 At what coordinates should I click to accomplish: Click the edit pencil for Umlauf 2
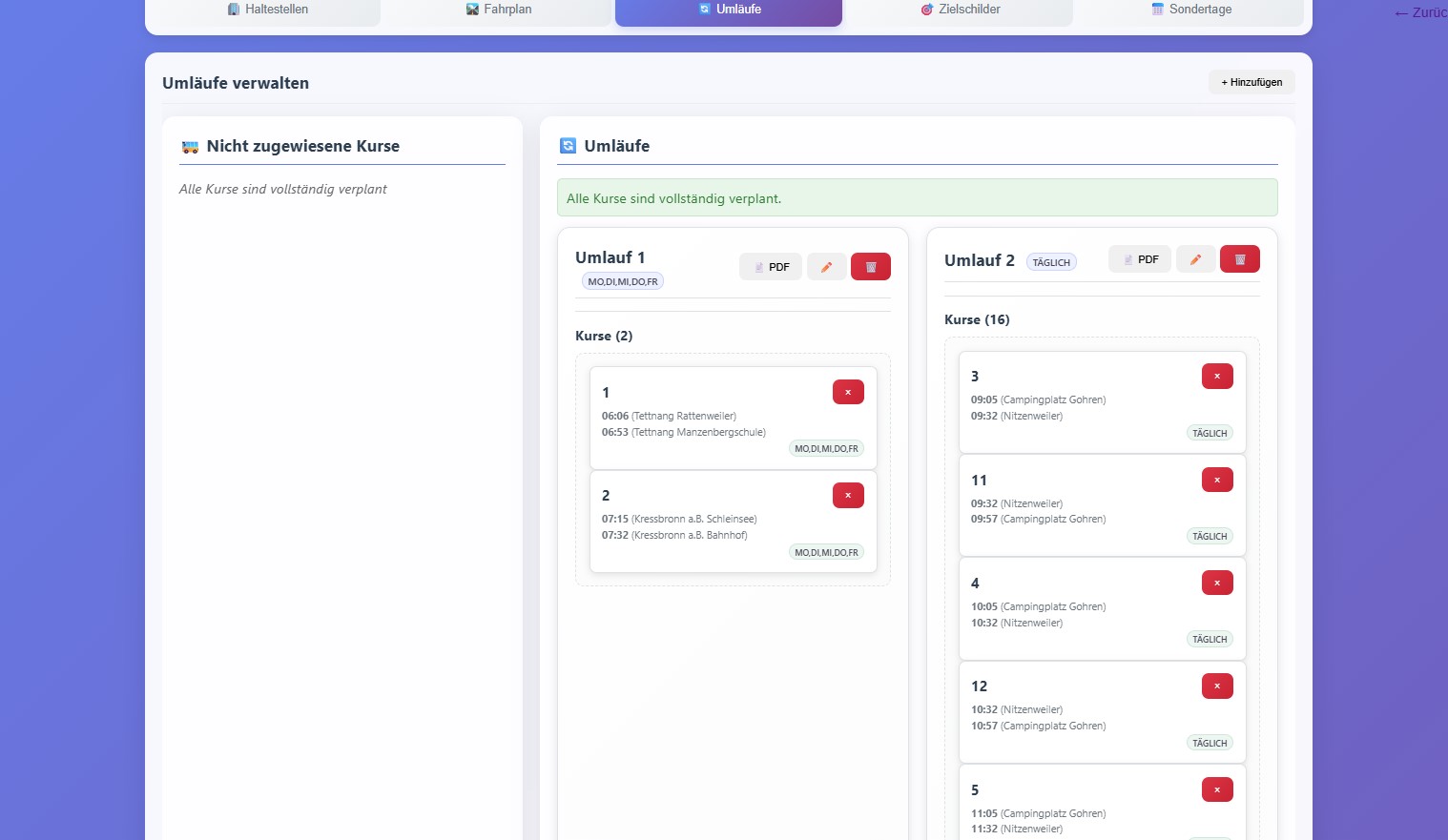coord(1195,258)
